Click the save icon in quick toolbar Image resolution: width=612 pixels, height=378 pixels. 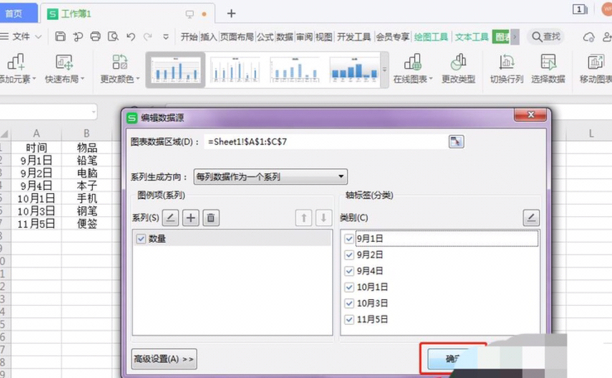(60, 36)
